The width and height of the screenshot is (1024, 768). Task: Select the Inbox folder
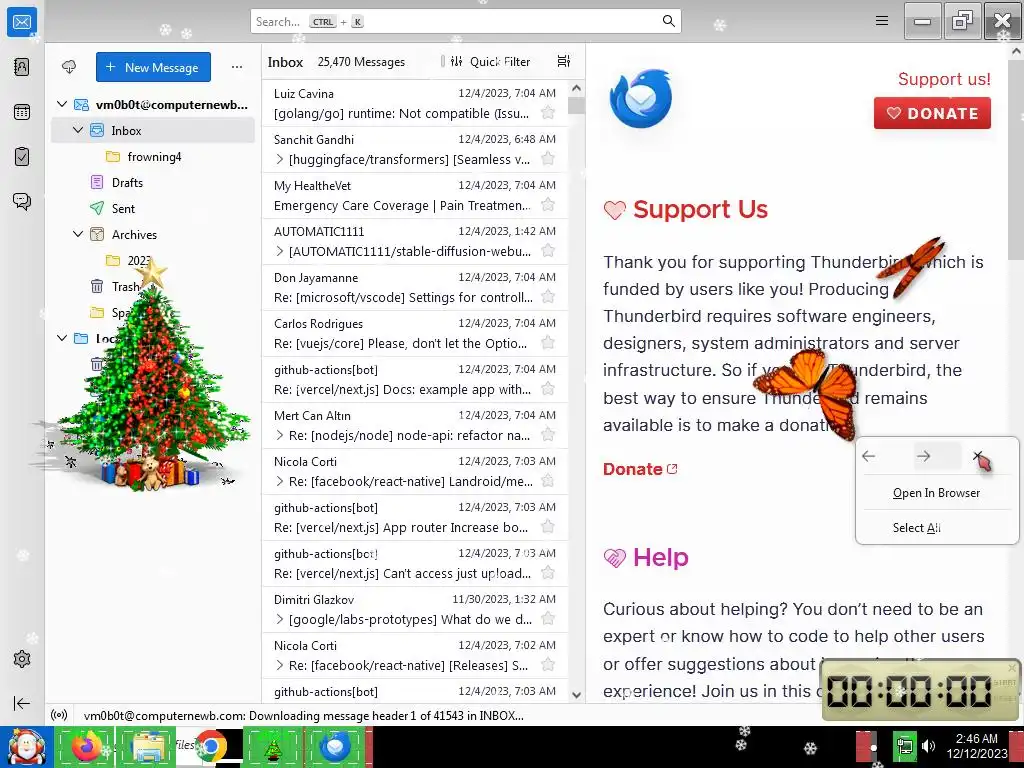(x=153, y=131)
